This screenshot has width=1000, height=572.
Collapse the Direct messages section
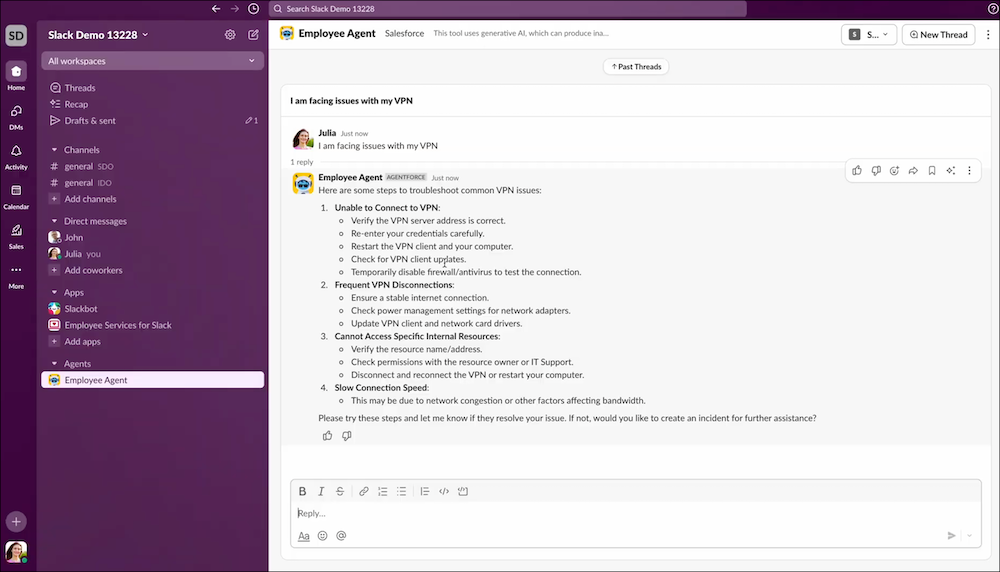[54, 221]
